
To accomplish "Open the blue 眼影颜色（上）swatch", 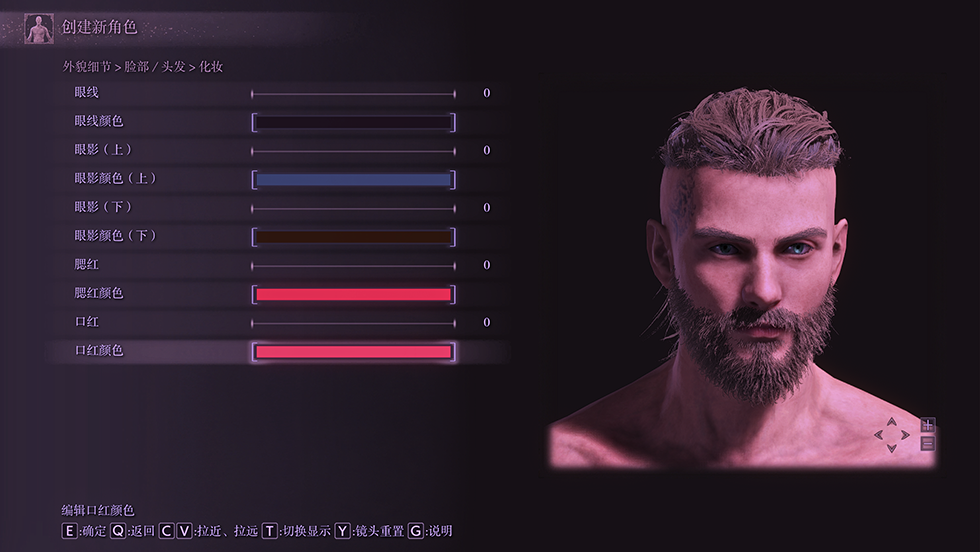I will 354,179.
